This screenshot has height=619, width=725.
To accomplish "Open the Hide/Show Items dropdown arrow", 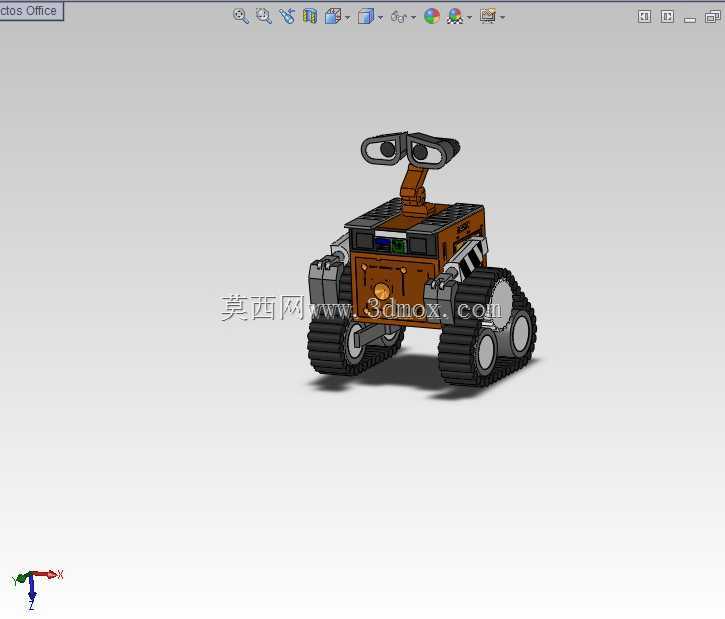I will pyautogui.click(x=413, y=18).
